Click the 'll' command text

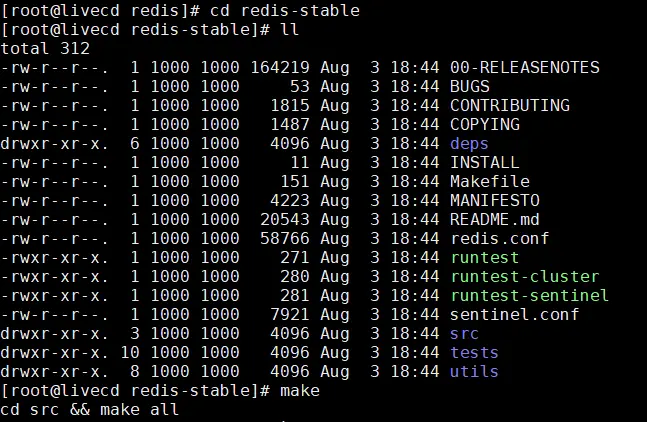tap(290, 29)
